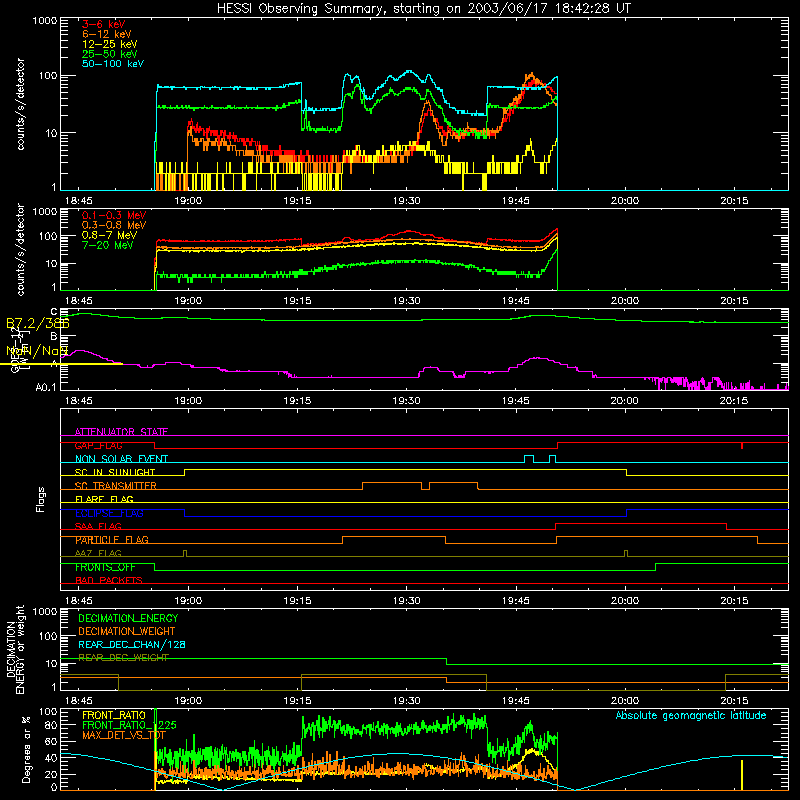The width and height of the screenshot is (800, 800).
Task: Click the DECIMATION_ENERGY legend label
Action: click(x=128, y=618)
